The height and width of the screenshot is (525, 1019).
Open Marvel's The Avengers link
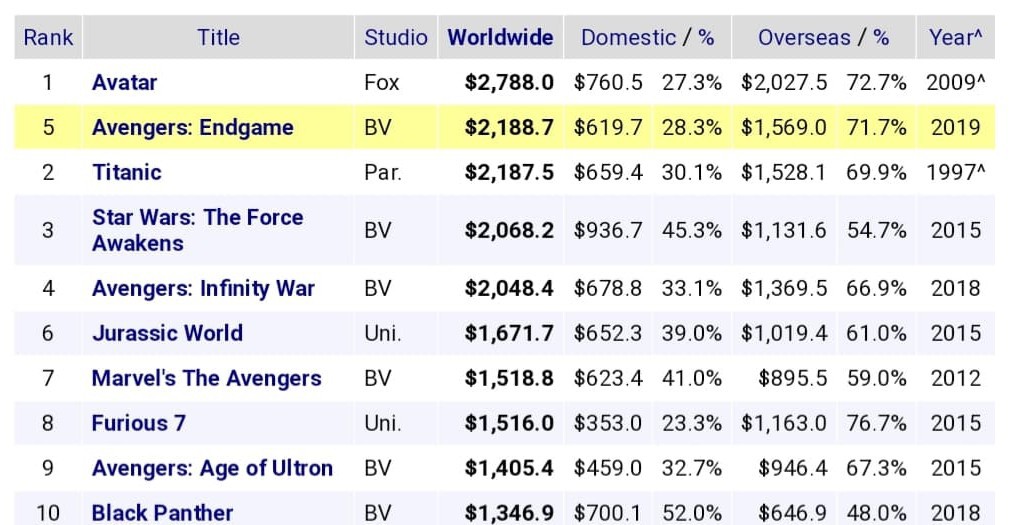coord(206,378)
